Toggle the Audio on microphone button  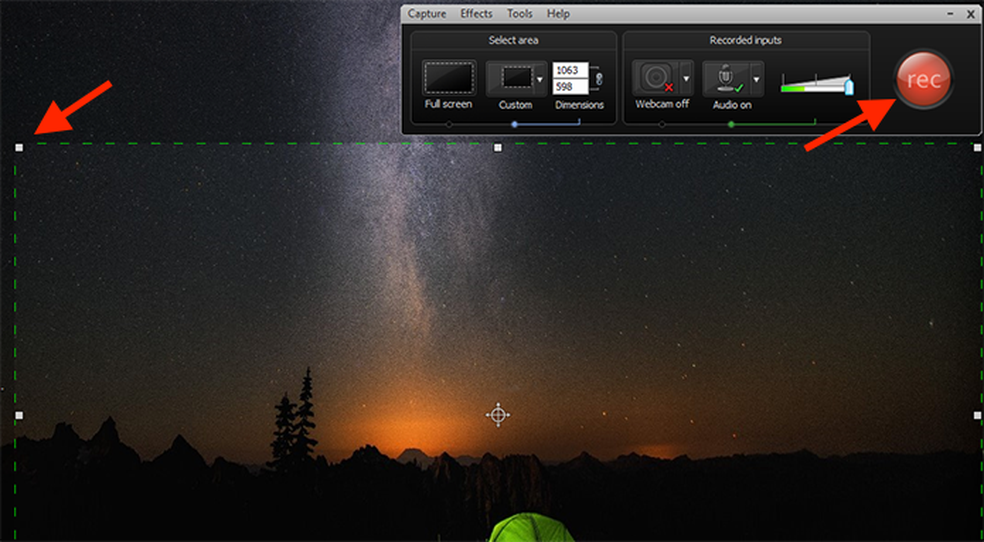(726, 79)
